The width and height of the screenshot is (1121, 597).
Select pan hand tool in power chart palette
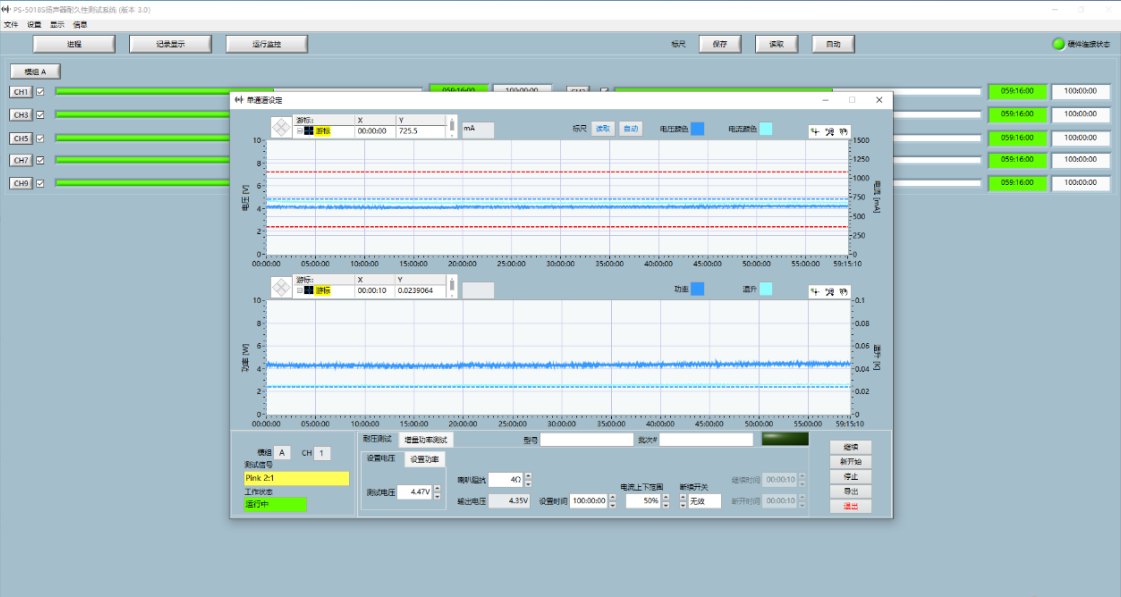click(843, 292)
